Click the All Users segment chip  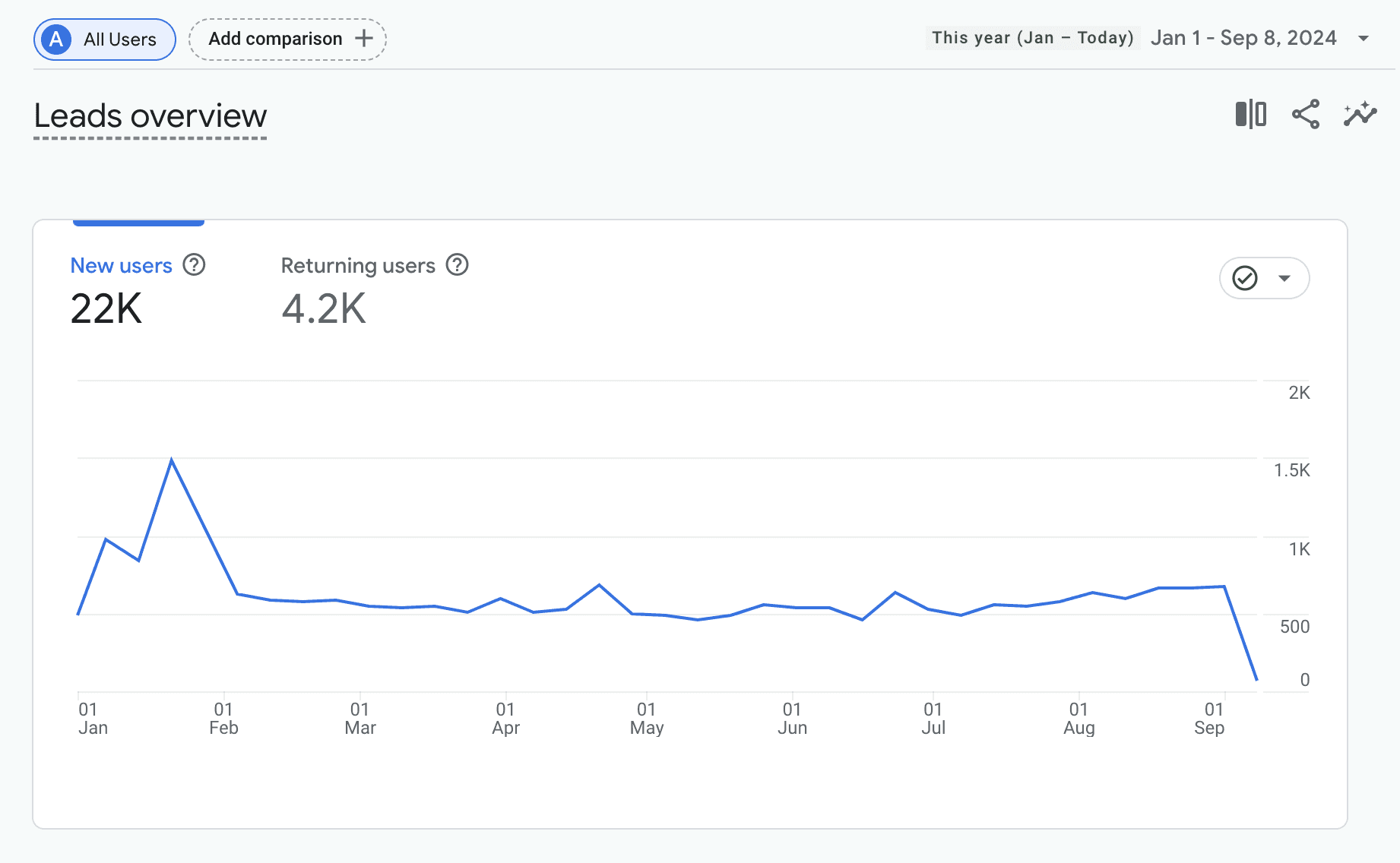tap(105, 40)
